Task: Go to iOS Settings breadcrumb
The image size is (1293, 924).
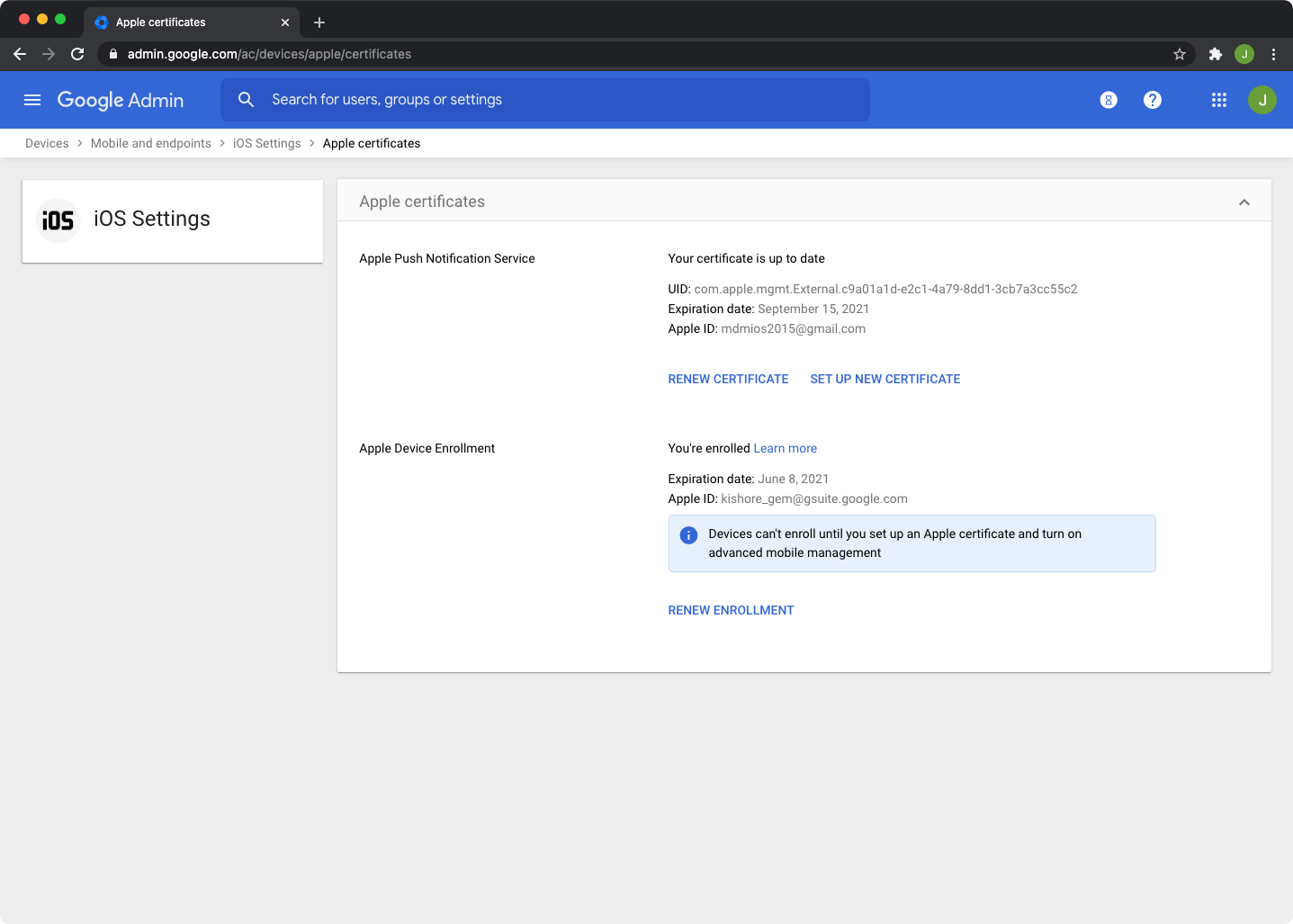Action: (267, 143)
